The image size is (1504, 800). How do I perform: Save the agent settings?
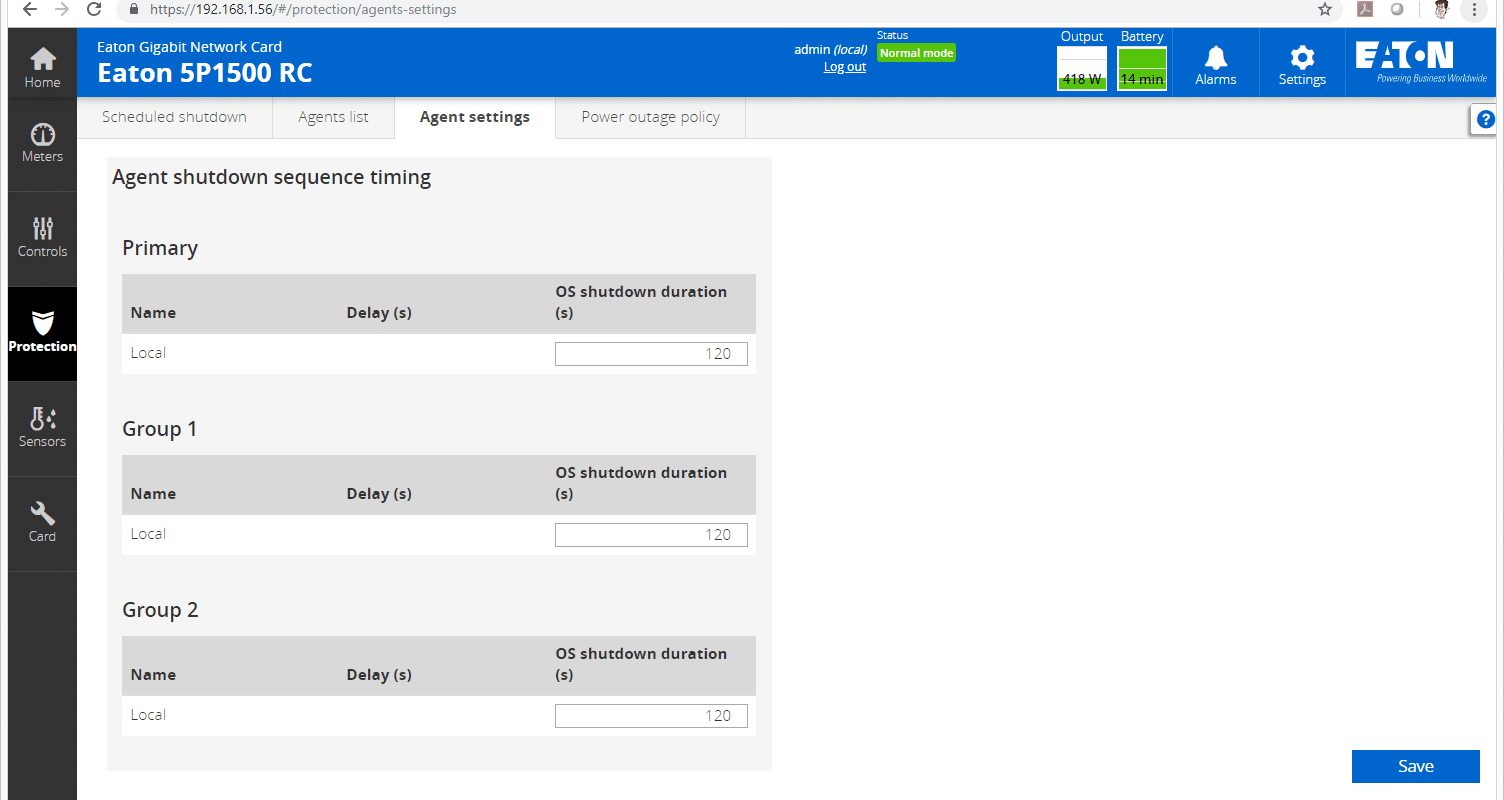pyautogui.click(x=1415, y=766)
